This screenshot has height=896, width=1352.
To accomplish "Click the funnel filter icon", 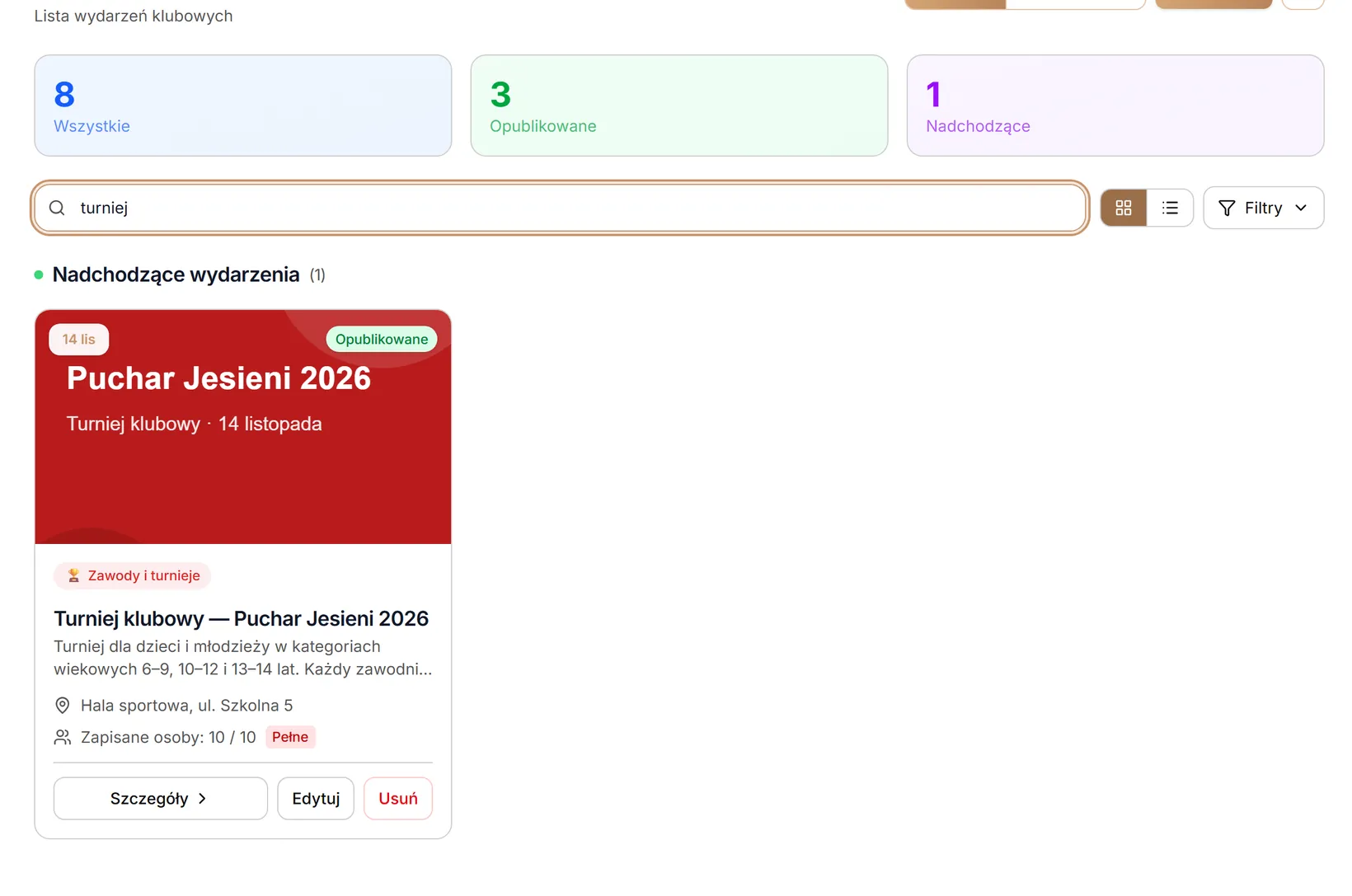I will [1227, 208].
